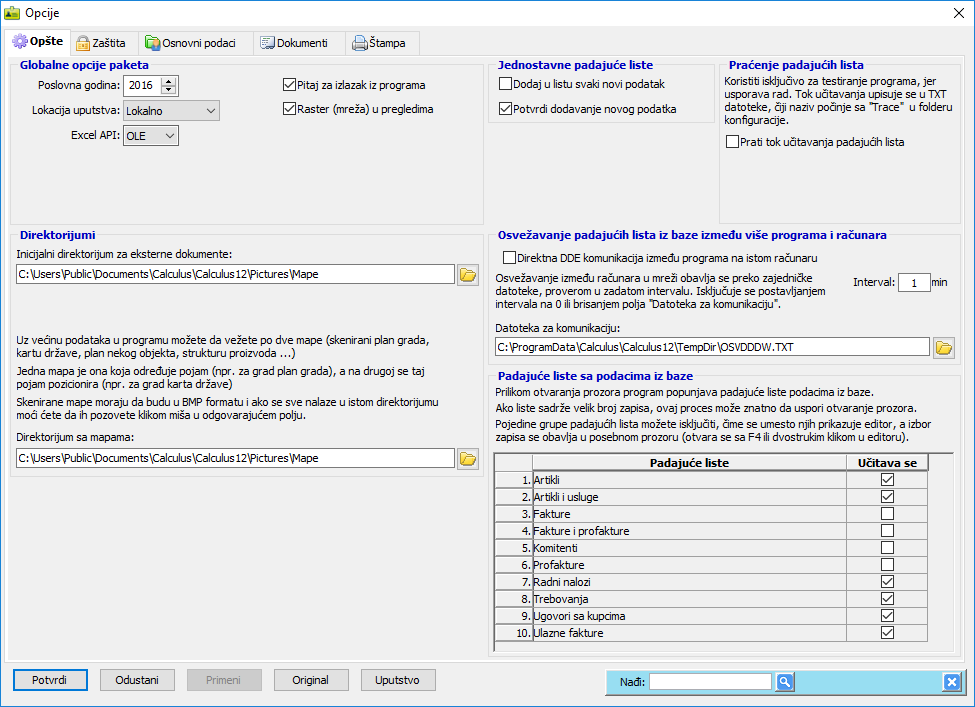Browse folder for Inicijalni direktorijum field

click(x=468, y=275)
